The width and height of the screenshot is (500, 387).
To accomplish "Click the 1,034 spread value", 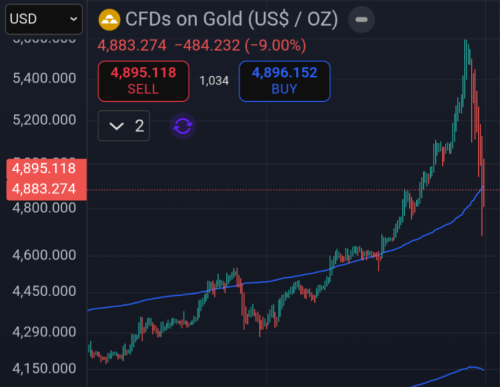I will click(214, 81).
